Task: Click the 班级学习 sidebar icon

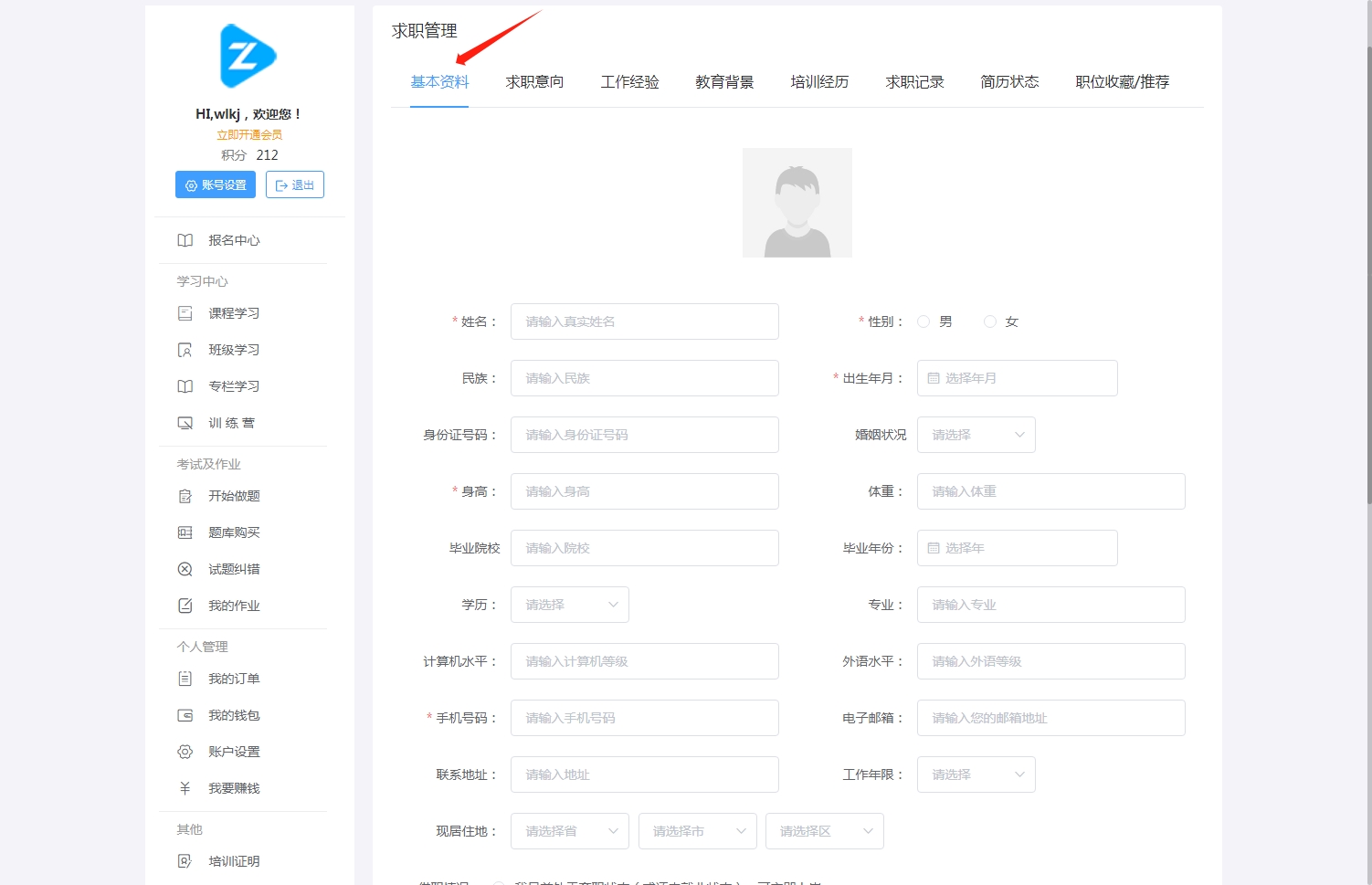Action: [185, 350]
